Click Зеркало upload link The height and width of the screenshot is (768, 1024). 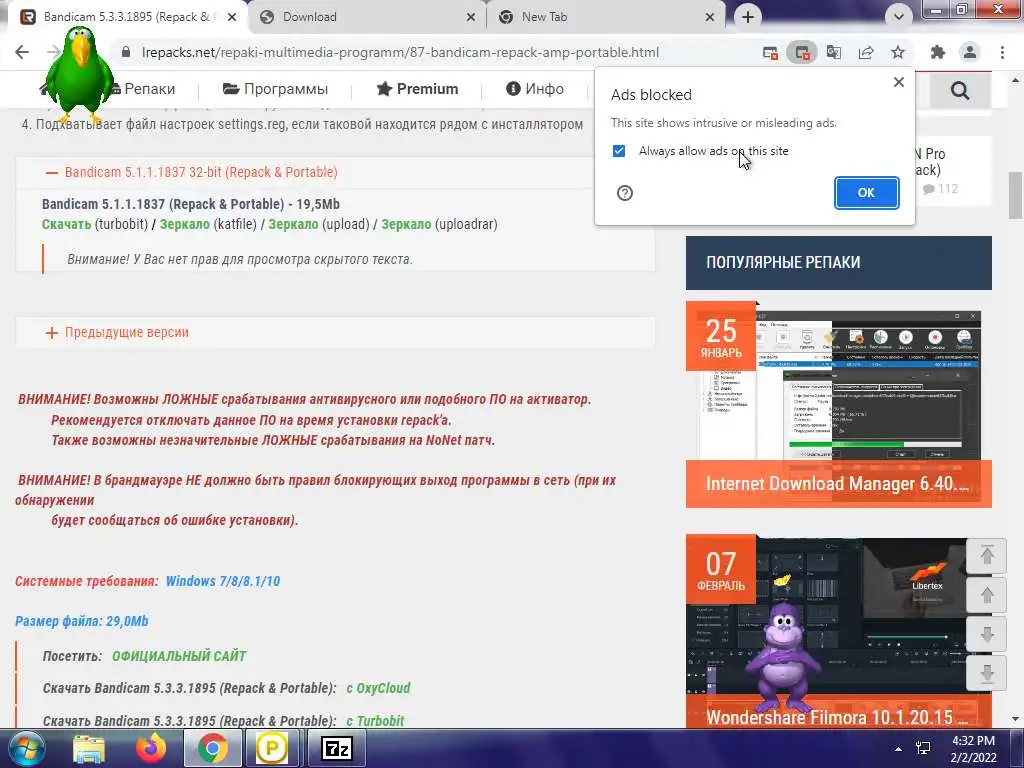(x=293, y=224)
